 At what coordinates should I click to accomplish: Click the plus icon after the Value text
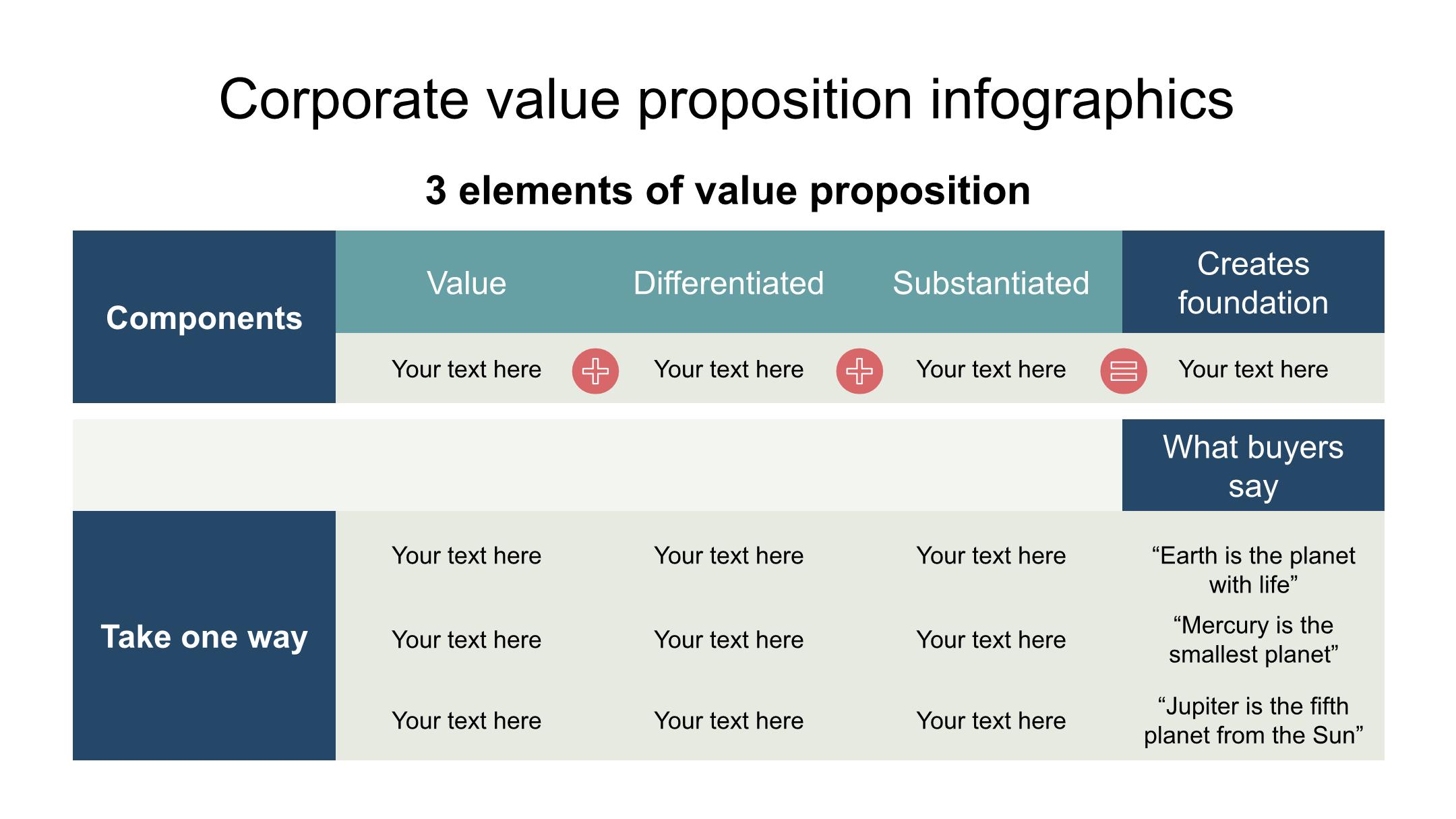click(x=595, y=371)
